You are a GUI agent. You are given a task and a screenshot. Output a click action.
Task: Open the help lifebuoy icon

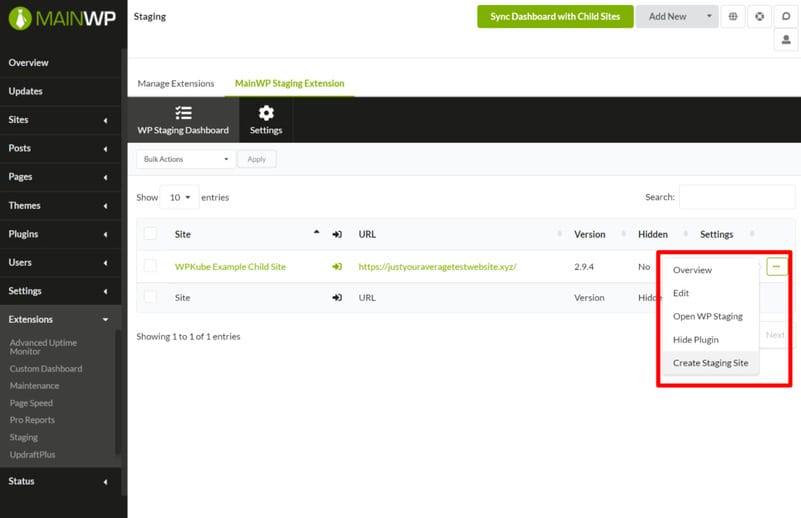point(760,16)
